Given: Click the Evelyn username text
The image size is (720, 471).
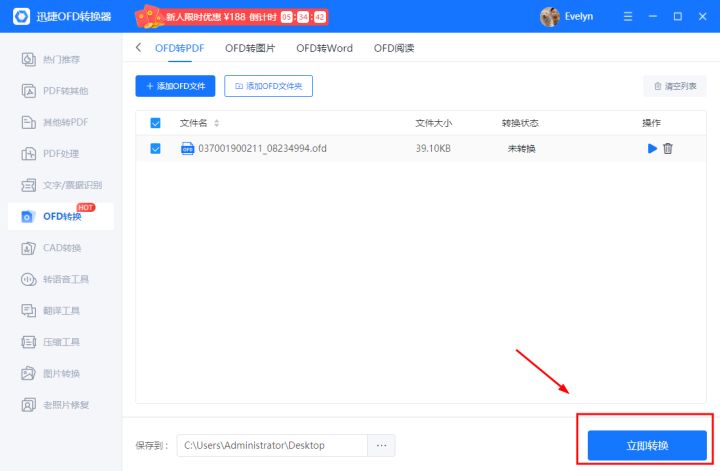Looking at the screenshot, I should pyautogui.click(x=579, y=17).
